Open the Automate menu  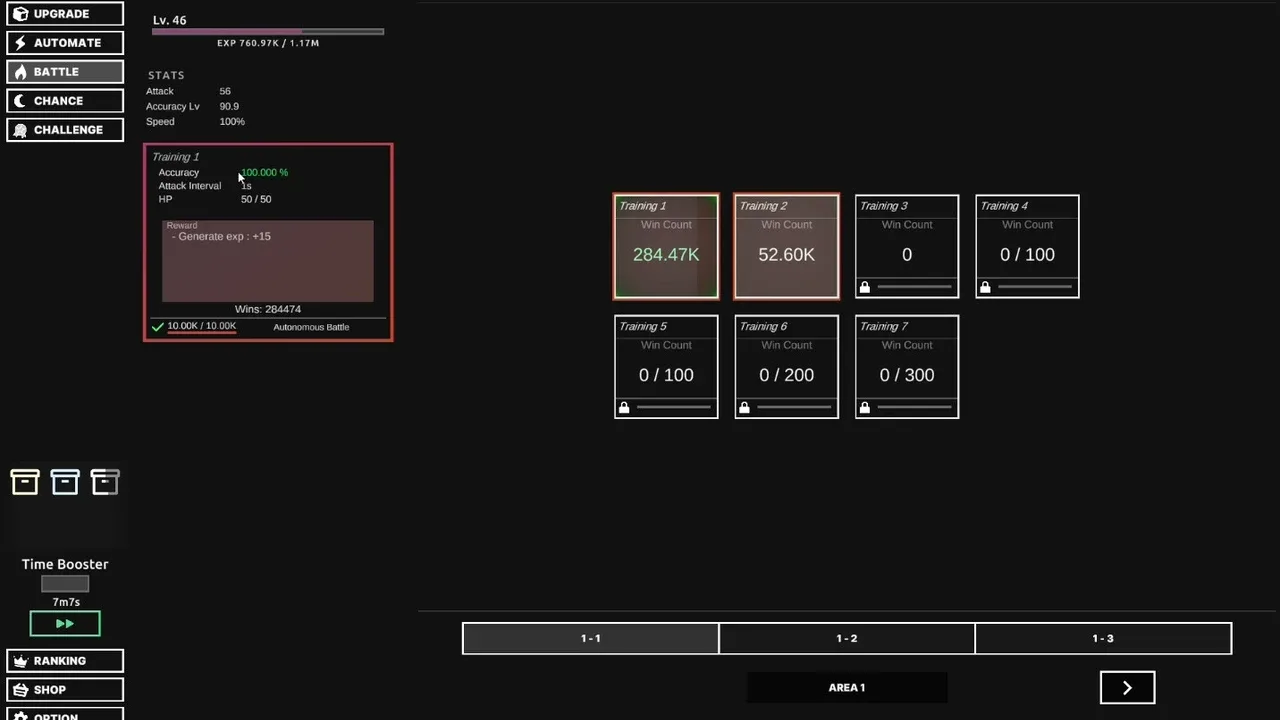click(65, 43)
